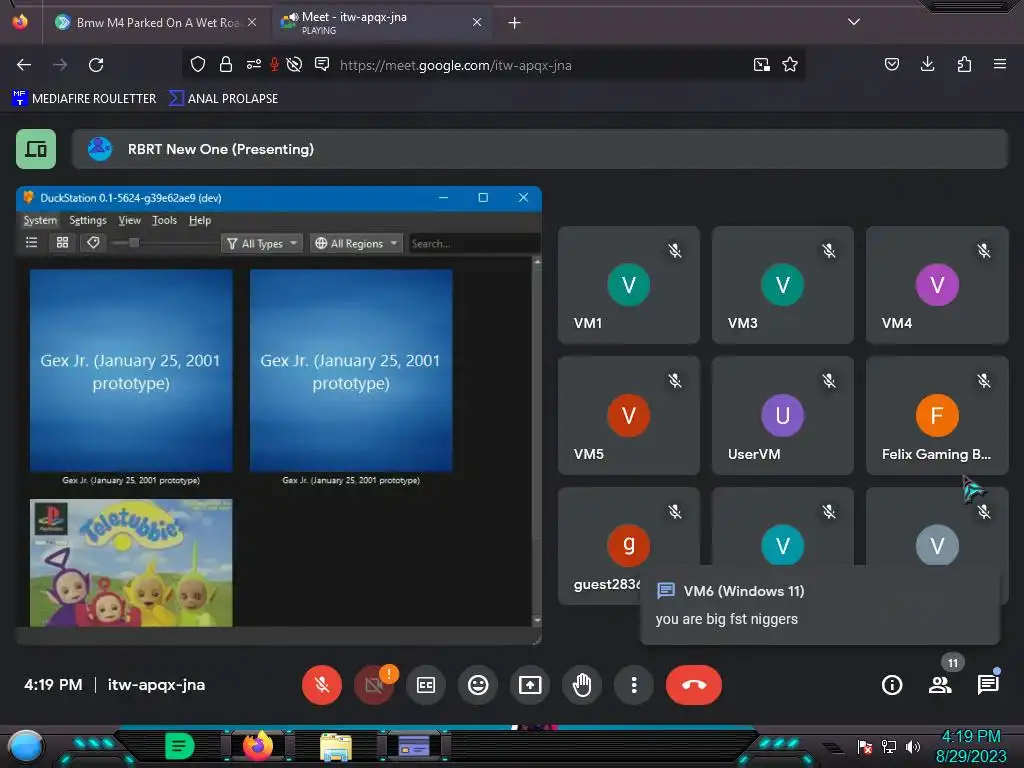
Task: Toggle the Meet camera button
Action: [374, 685]
